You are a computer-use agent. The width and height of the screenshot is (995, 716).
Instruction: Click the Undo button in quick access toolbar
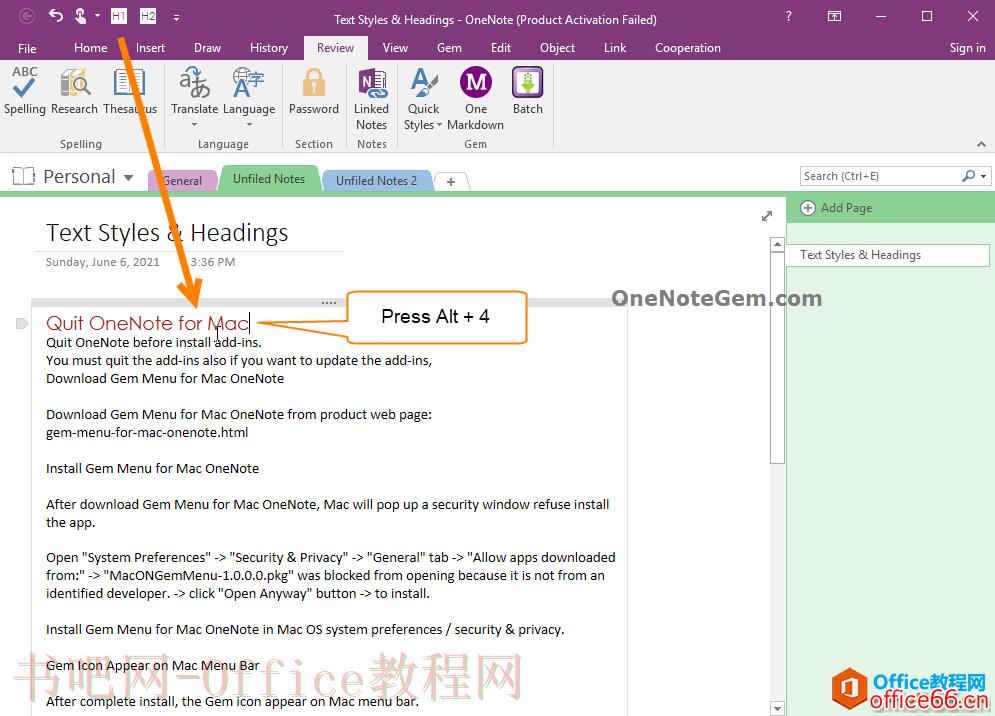click(56, 16)
